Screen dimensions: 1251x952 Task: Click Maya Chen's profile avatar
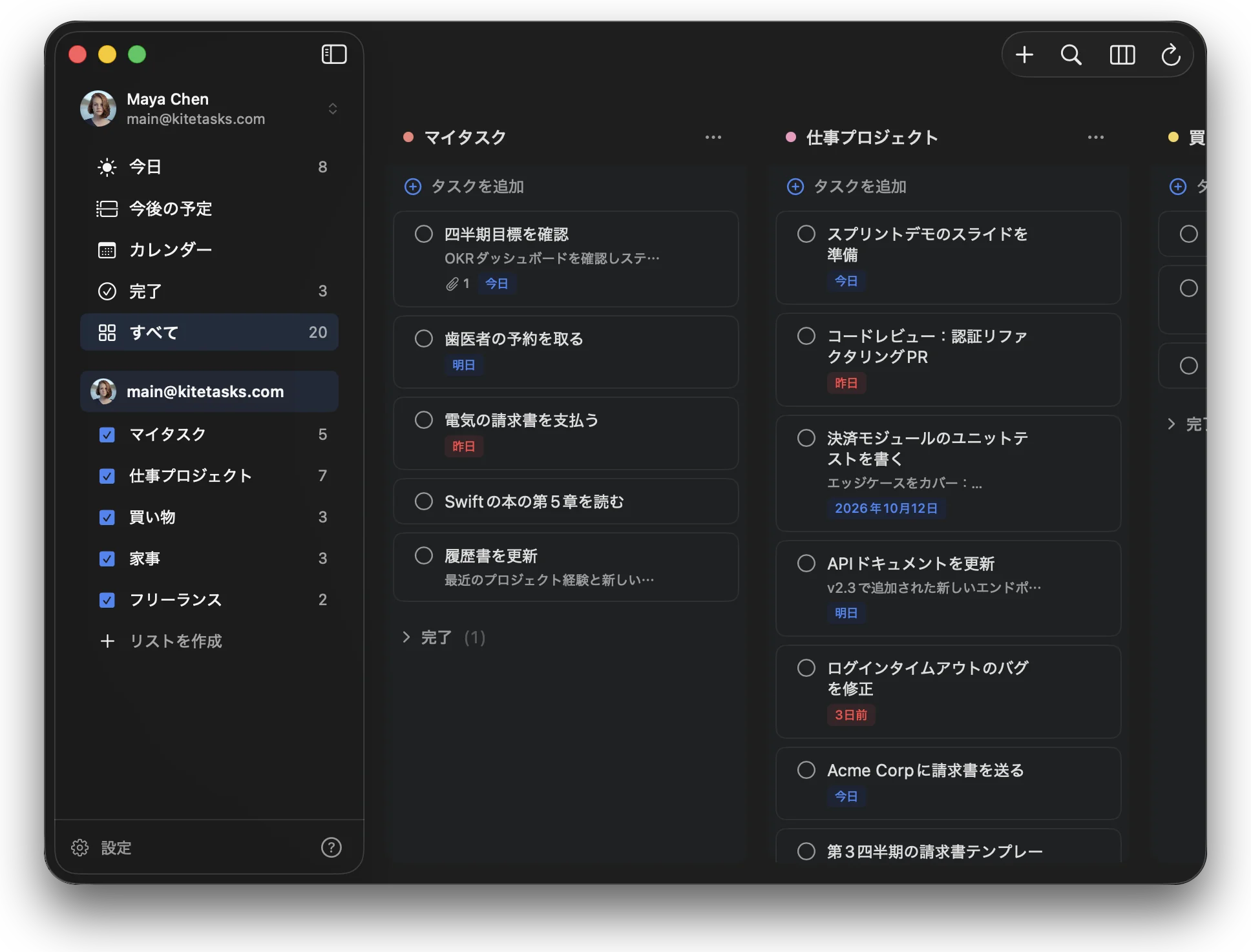click(98, 109)
